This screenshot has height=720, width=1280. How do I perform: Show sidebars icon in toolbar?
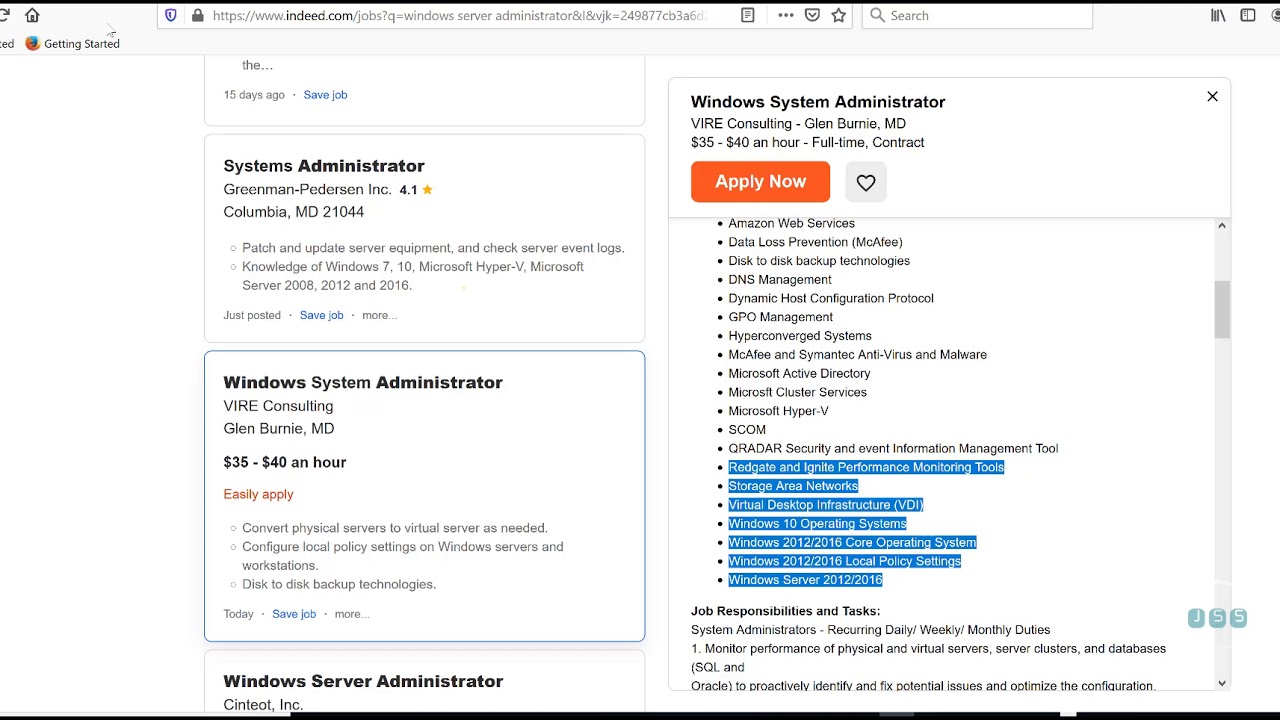click(1247, 15)
